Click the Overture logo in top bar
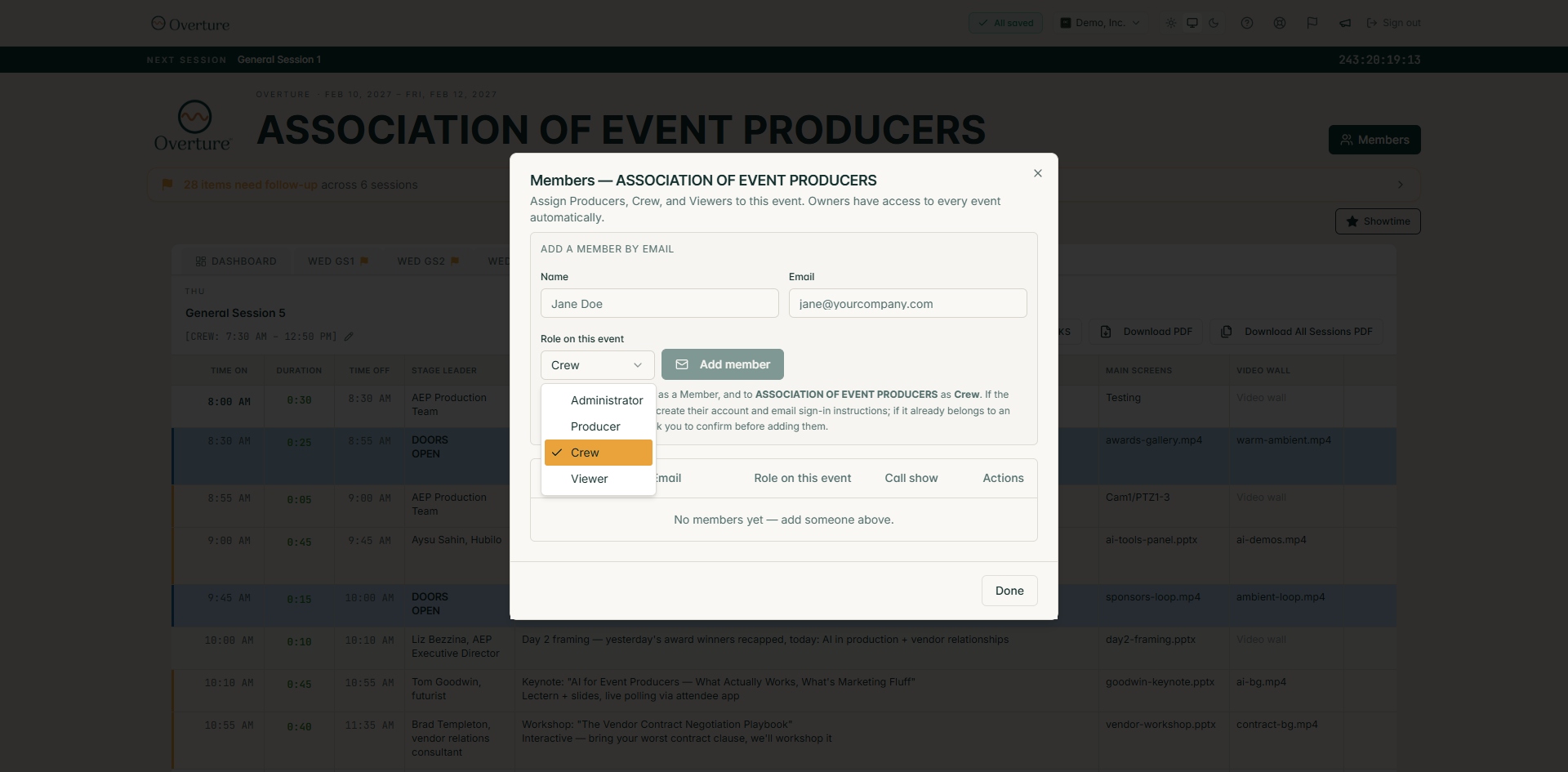Viewport: 1568px width, 772px height. click(x=190, y=24)
